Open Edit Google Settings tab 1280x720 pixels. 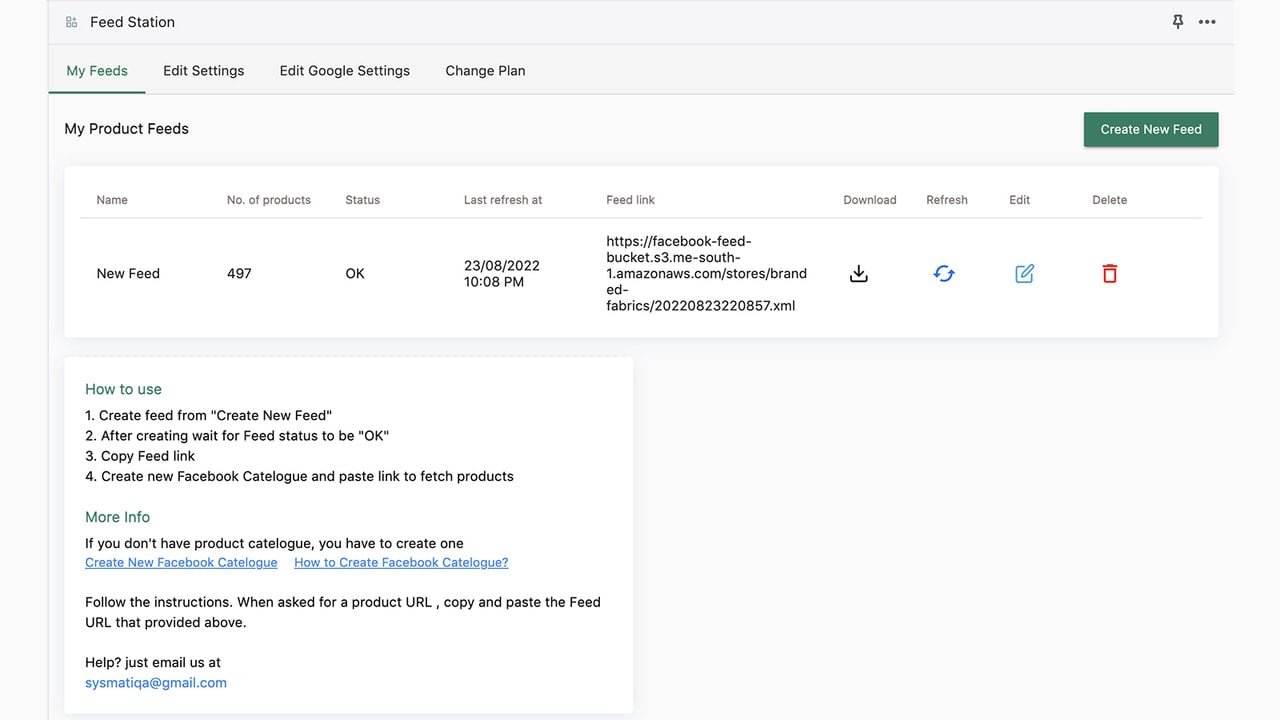pos(345,71)
